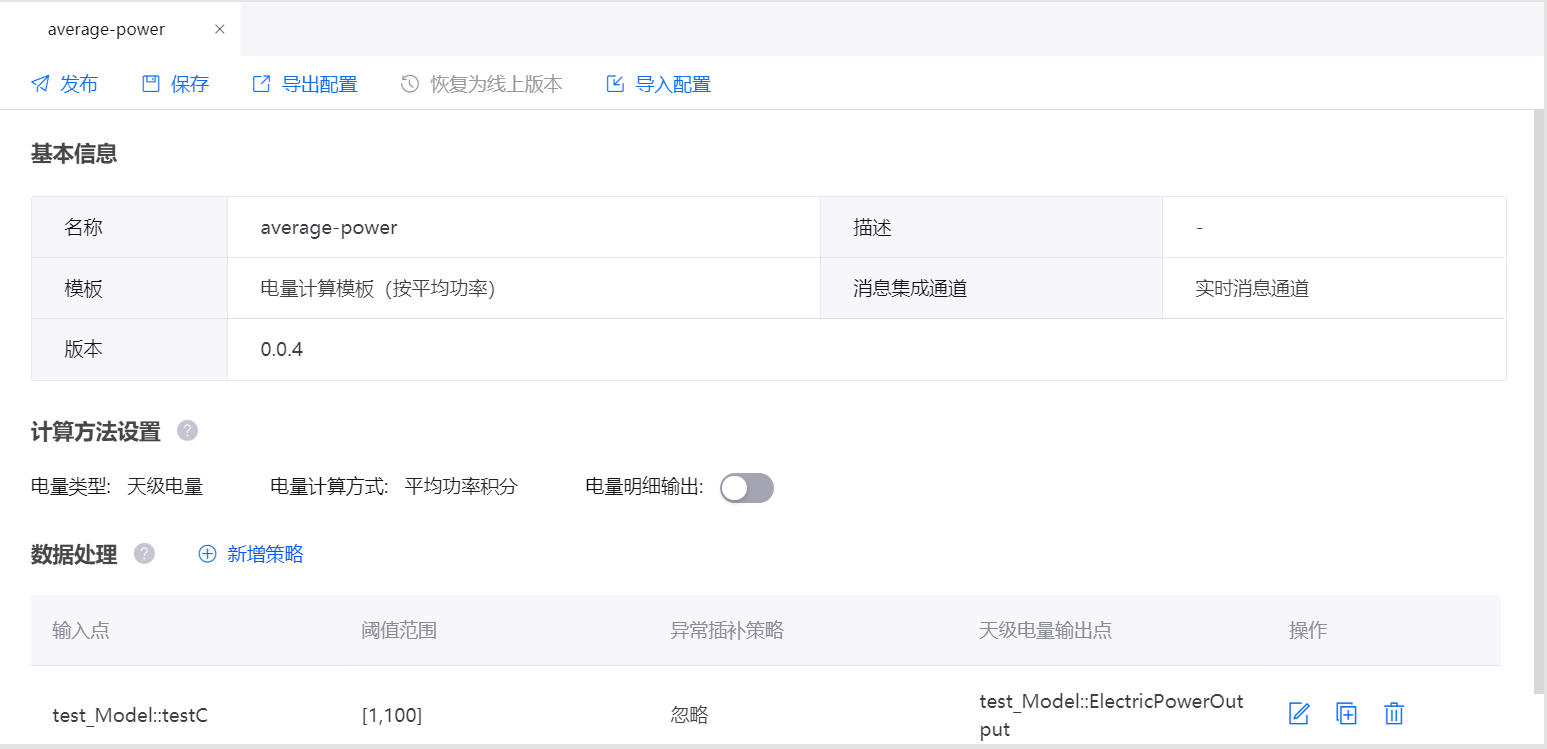Select the test_Model::testC input point cell
Viewport: 1547px width, 749px height.
tap(130, 715)
